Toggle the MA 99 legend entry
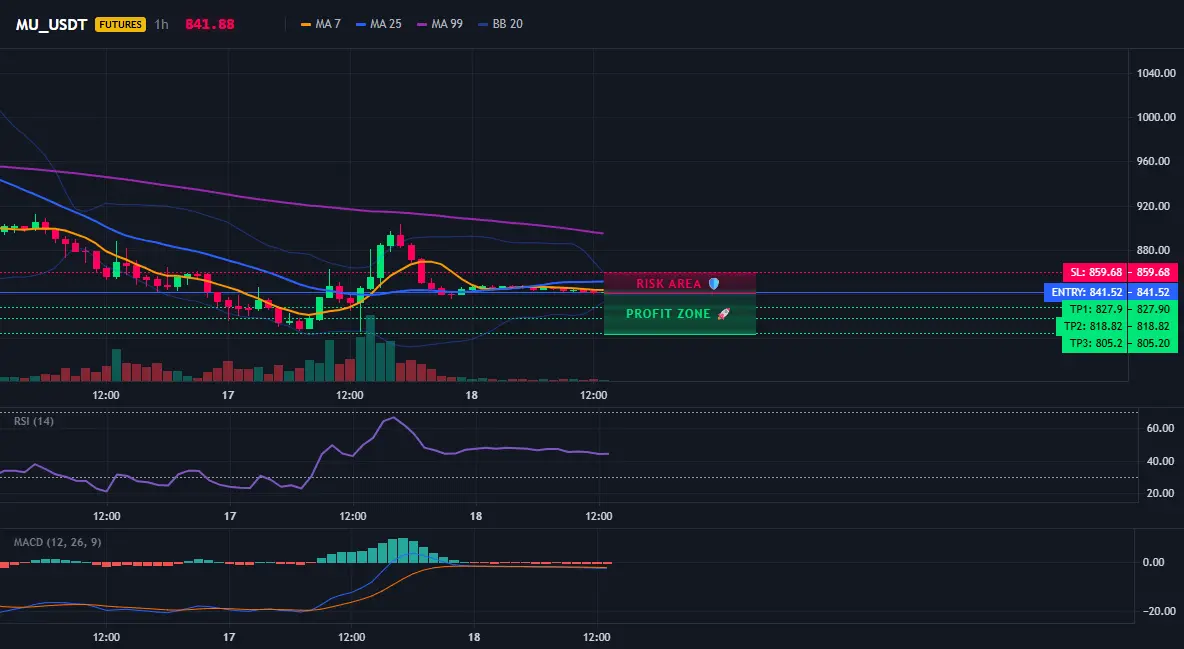The height and width of the screenshot is (649, 1184). pos(439,24)
